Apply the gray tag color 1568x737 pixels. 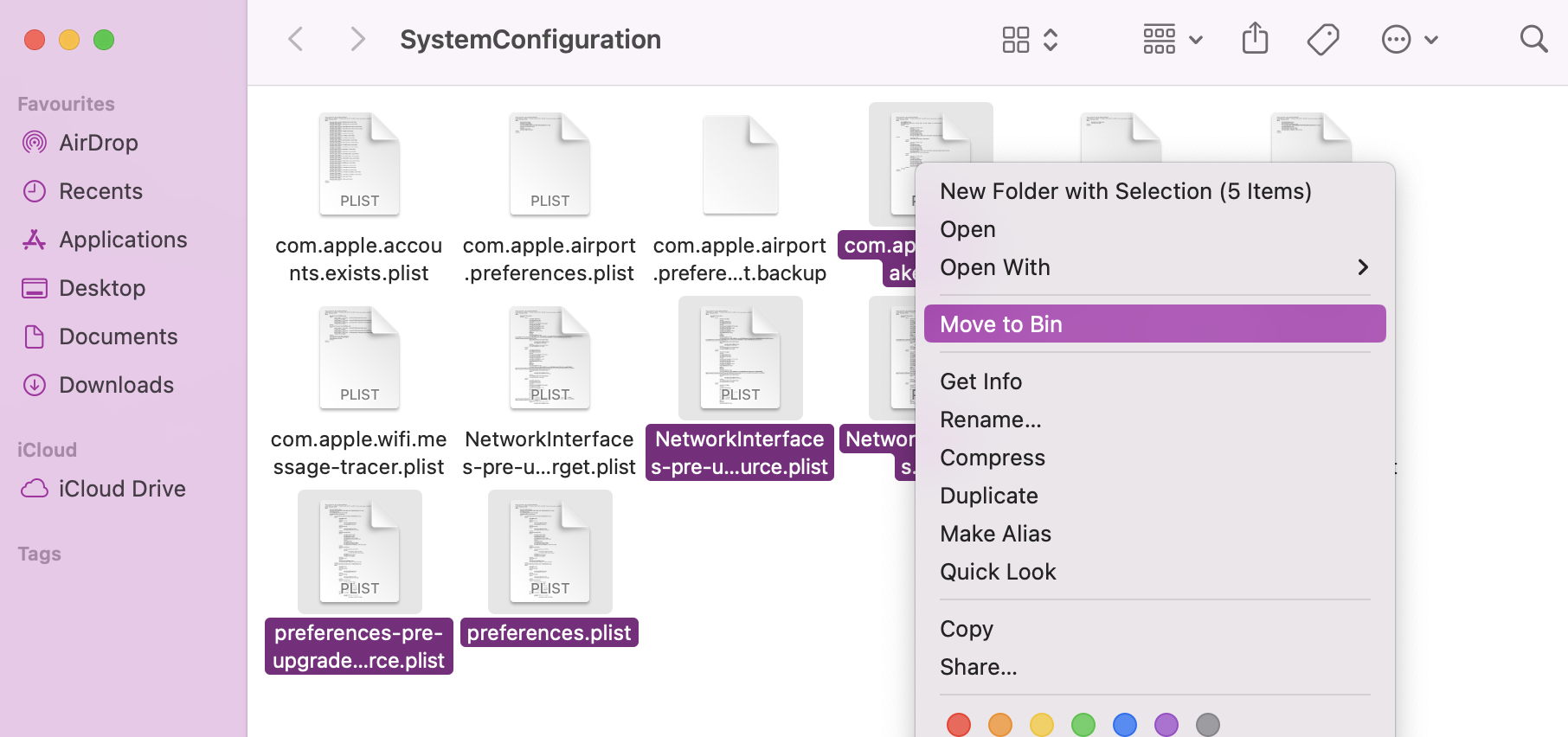click(1208, 725)
